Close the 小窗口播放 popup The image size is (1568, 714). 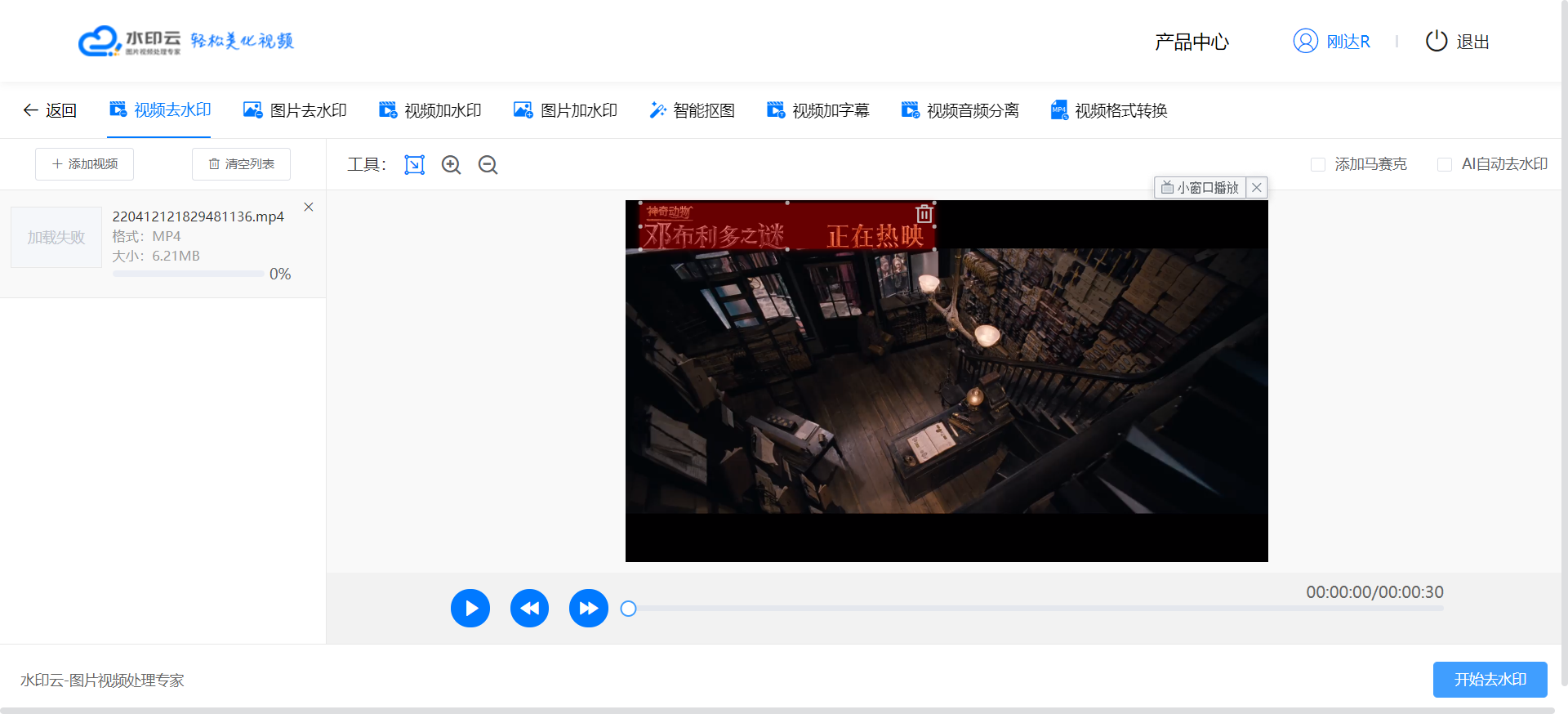coord(1257,188)
